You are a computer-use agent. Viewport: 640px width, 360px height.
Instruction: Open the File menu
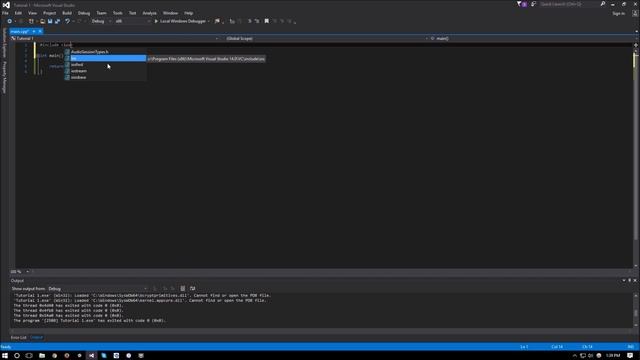coord(5,13)
